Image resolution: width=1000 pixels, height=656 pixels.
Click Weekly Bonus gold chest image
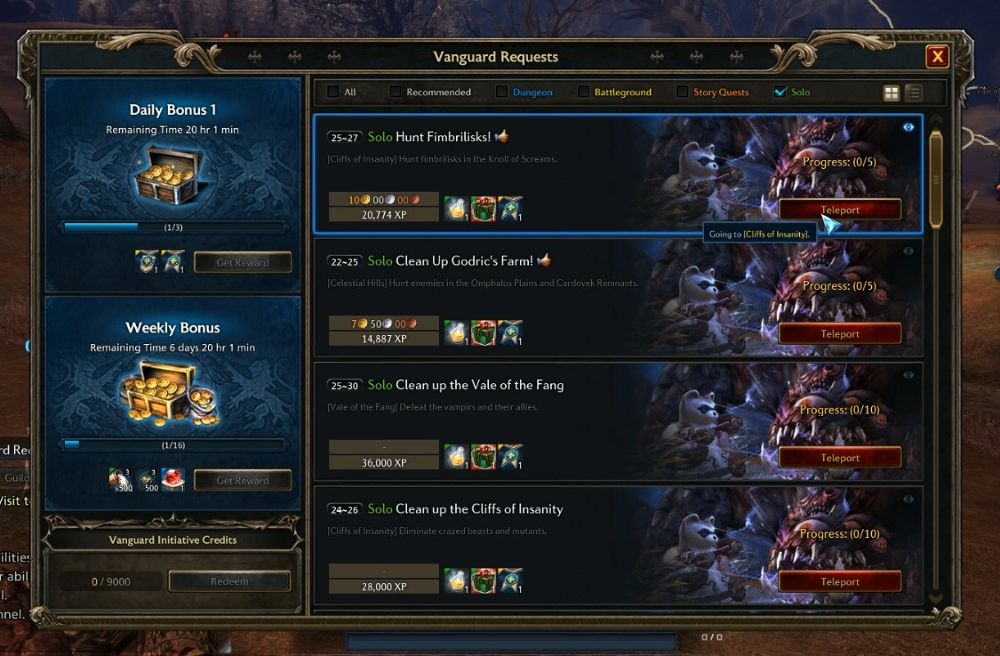(x=170, y=393)
